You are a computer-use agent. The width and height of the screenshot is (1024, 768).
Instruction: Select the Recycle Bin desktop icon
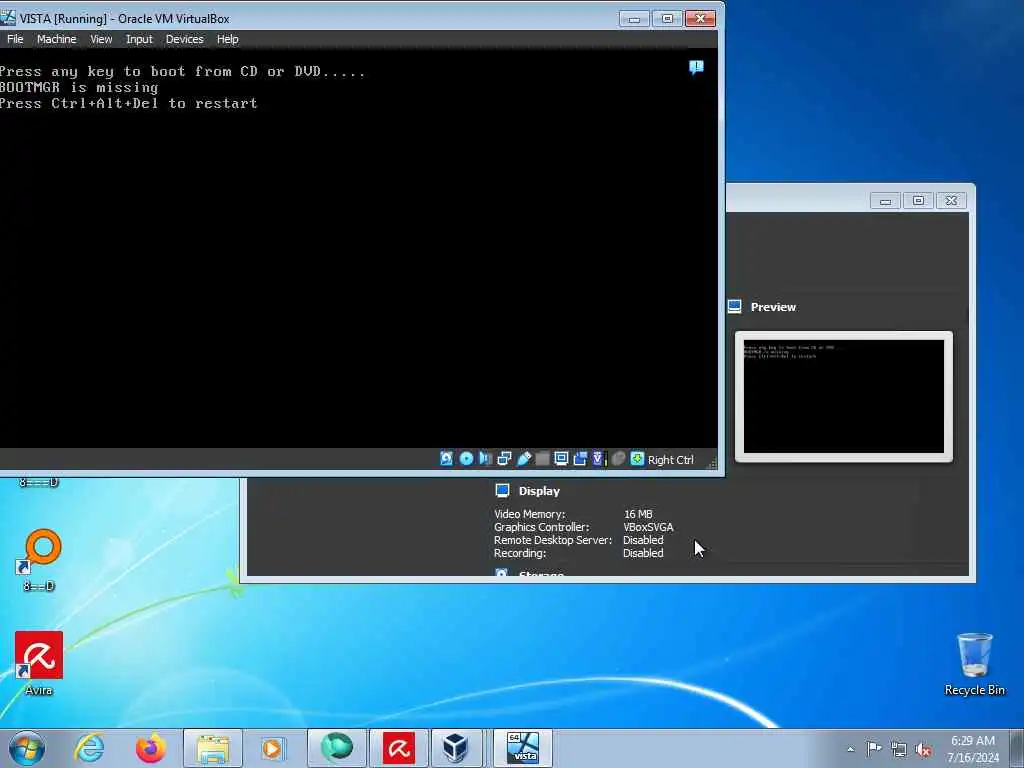974,664
